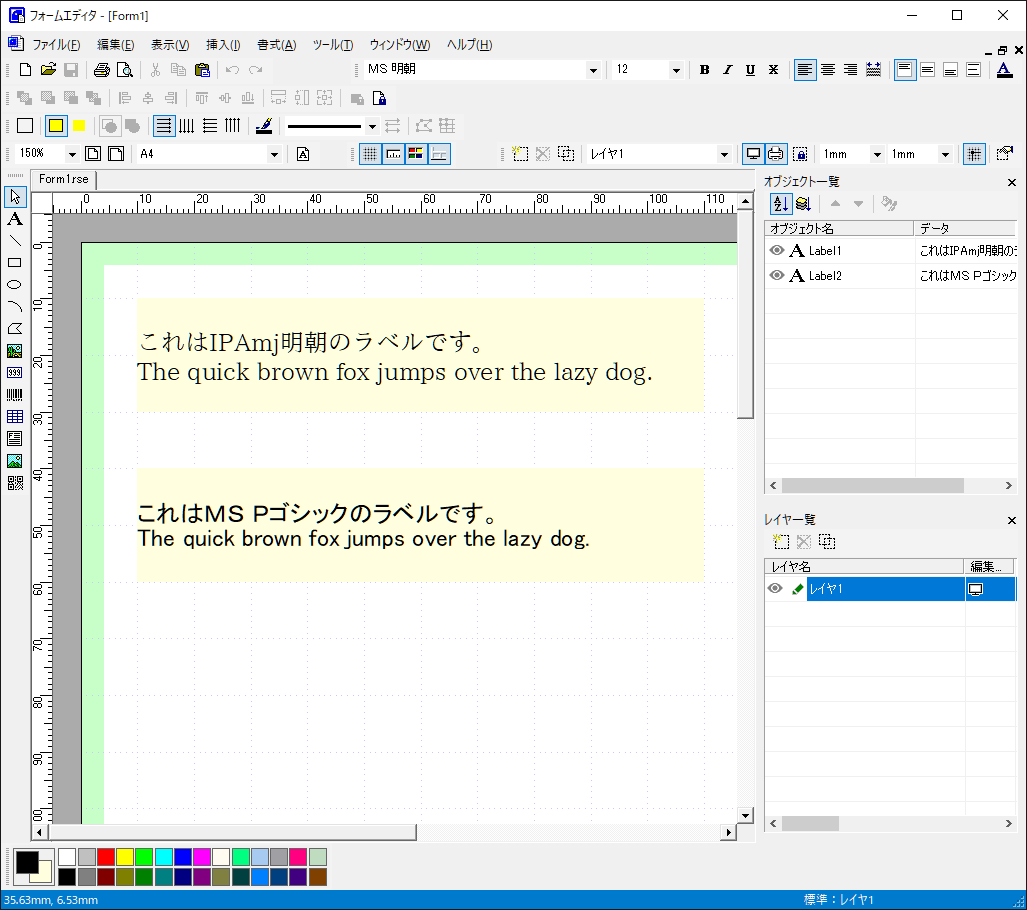This screenshot has height=910, width=1027.
Task: Open print preview
Action: click(124, 69)
